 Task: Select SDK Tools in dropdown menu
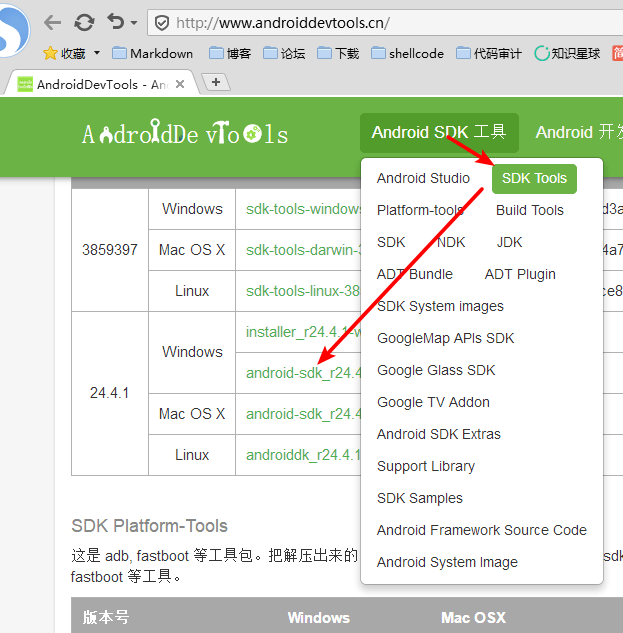(534, 178)
